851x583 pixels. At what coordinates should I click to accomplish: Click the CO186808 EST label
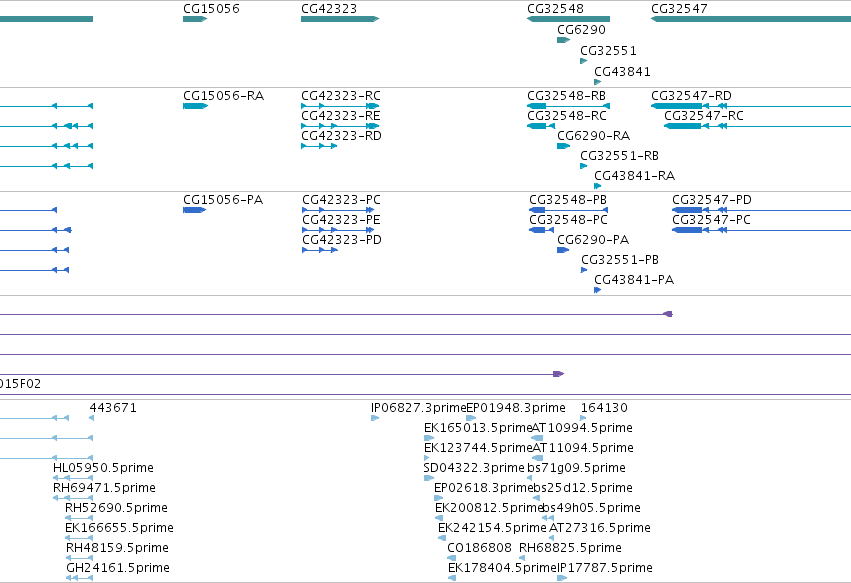click(479, 548)
